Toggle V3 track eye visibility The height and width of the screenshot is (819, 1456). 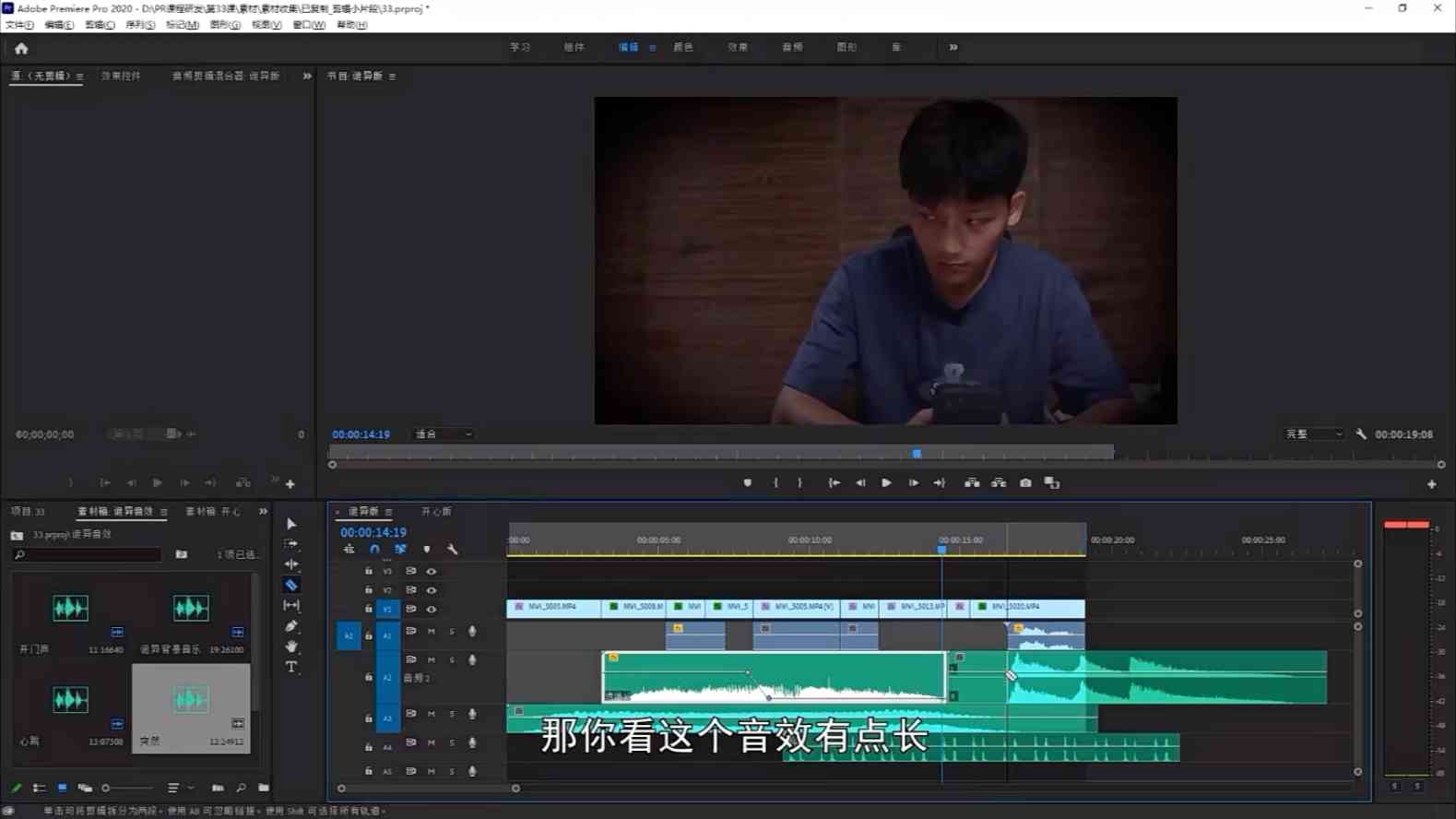tap(431, 572)
